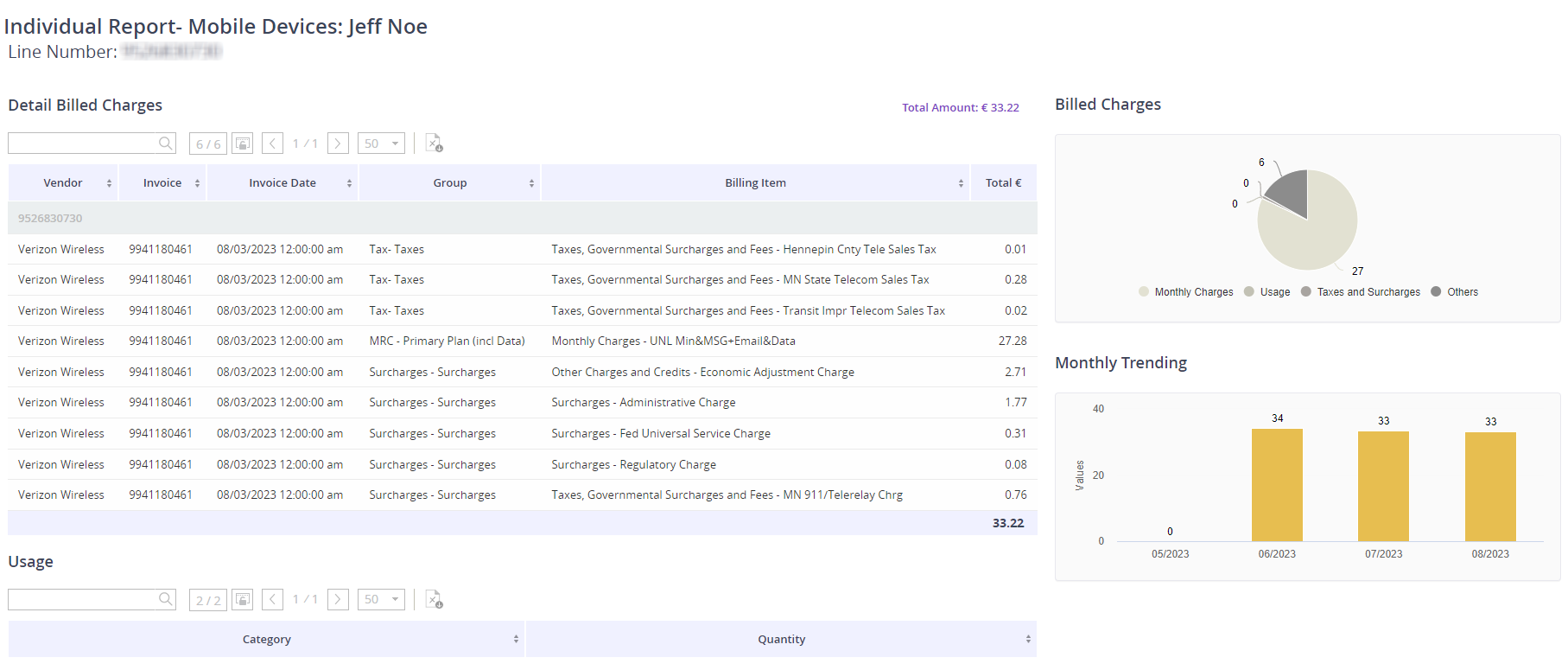Sort Usage table by Category arrows
The height and width of the screenshot is (670, 1568).
pos(516,640)
